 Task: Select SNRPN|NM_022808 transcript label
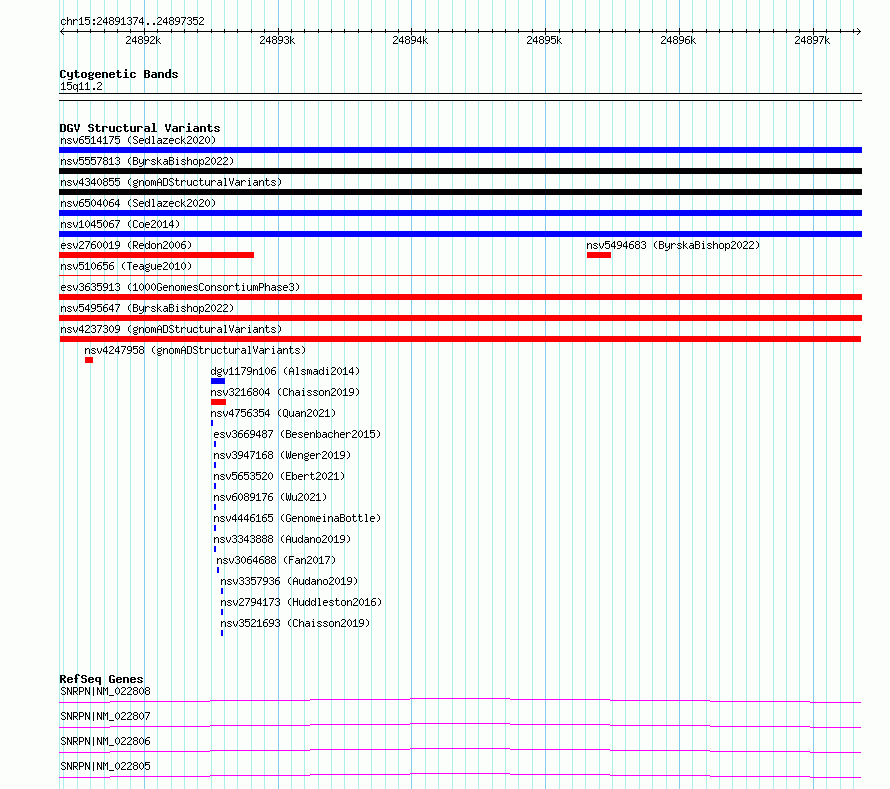pyautogui.click(x=106, y=691)
